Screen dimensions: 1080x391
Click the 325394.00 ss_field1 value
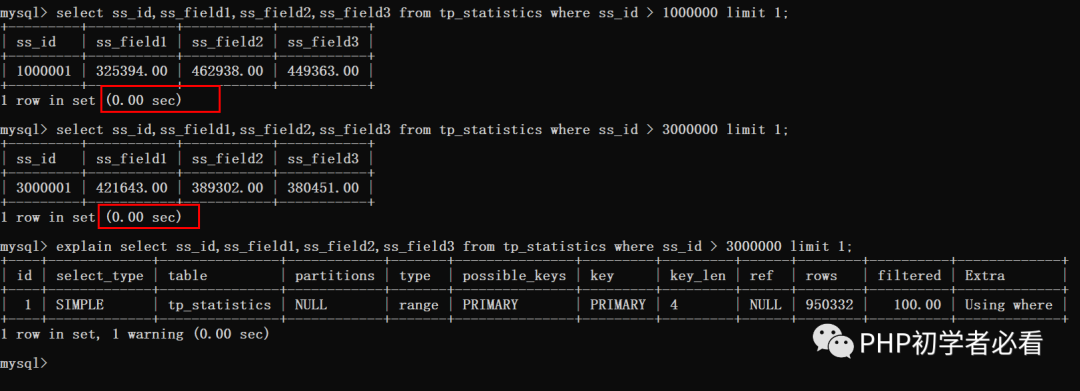(132, 71)
